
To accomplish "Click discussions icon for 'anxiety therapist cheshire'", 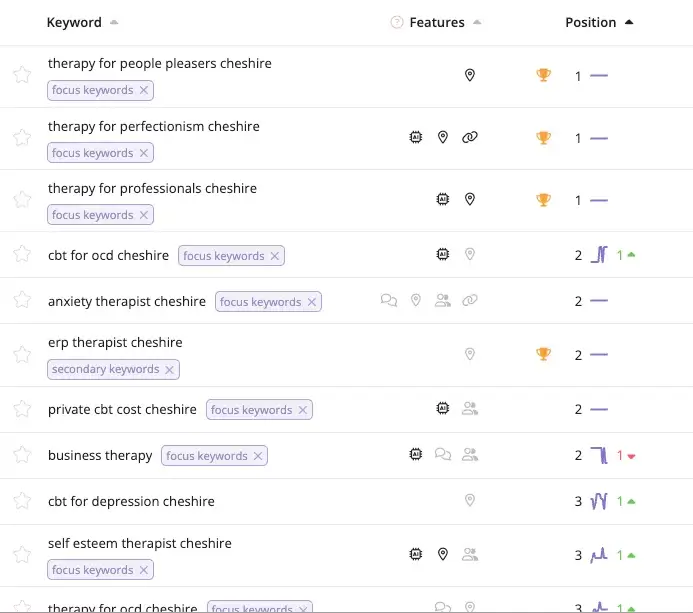I will [388, 301].
